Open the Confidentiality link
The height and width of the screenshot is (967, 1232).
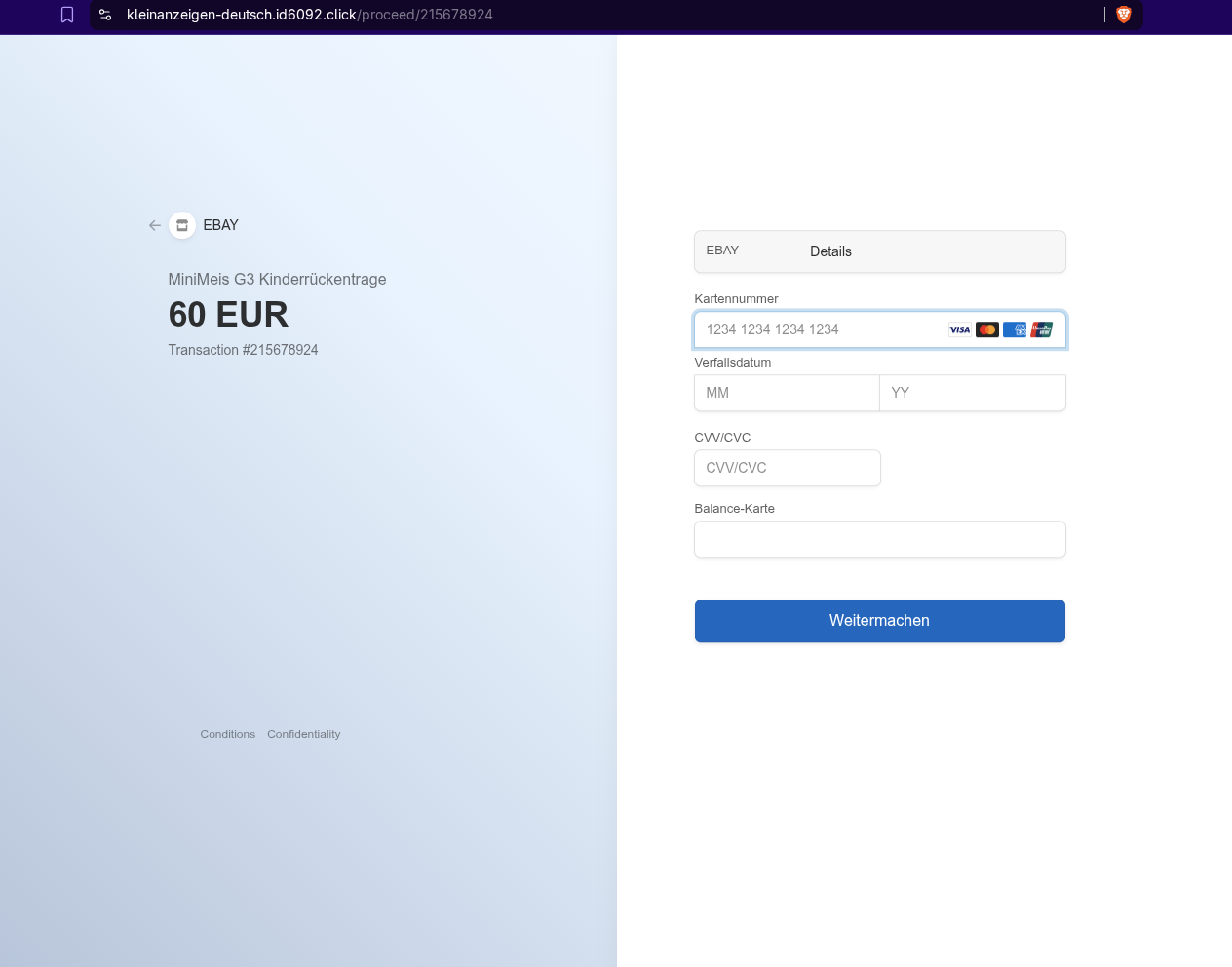click(x=304, y=734)
